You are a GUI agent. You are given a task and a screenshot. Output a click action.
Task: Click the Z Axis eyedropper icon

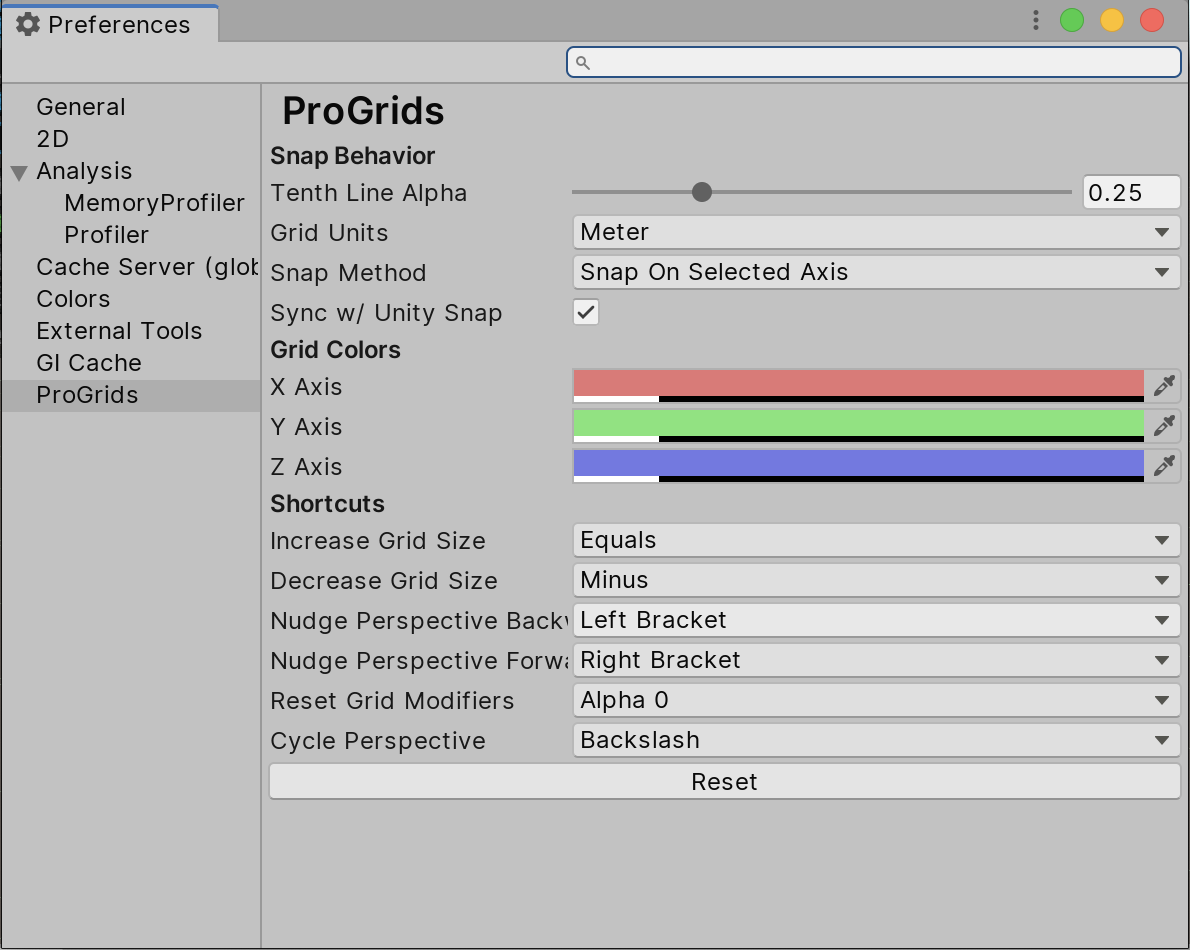tap(1163, 466)
